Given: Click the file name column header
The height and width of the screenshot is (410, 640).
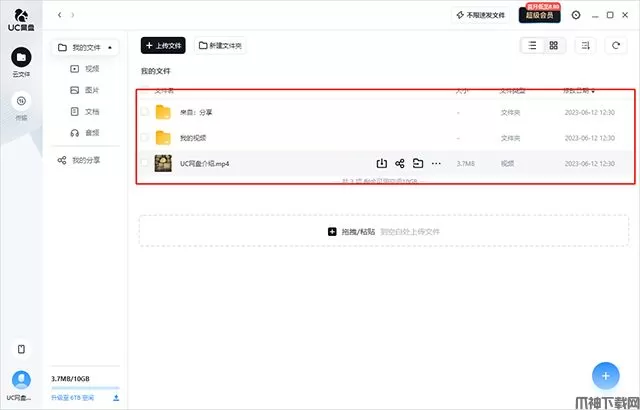Looking at the screenshot, I should pos(164,91).
